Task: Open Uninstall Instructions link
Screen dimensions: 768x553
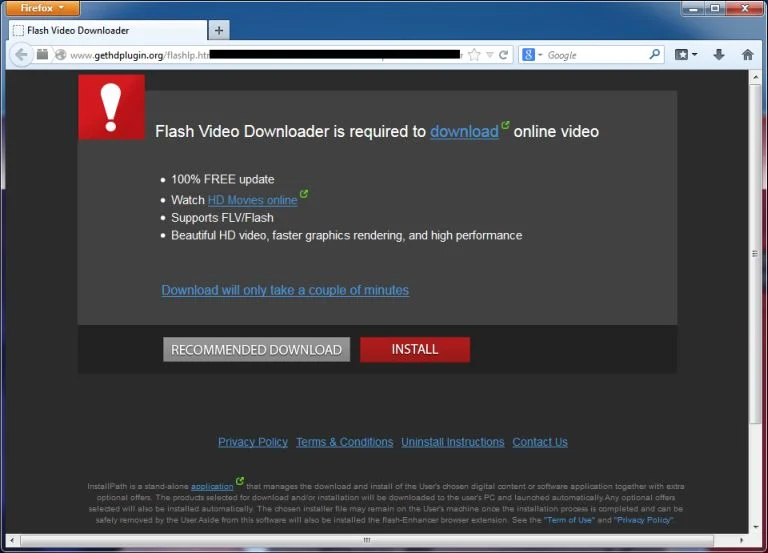Action: (x=453, y=442)
